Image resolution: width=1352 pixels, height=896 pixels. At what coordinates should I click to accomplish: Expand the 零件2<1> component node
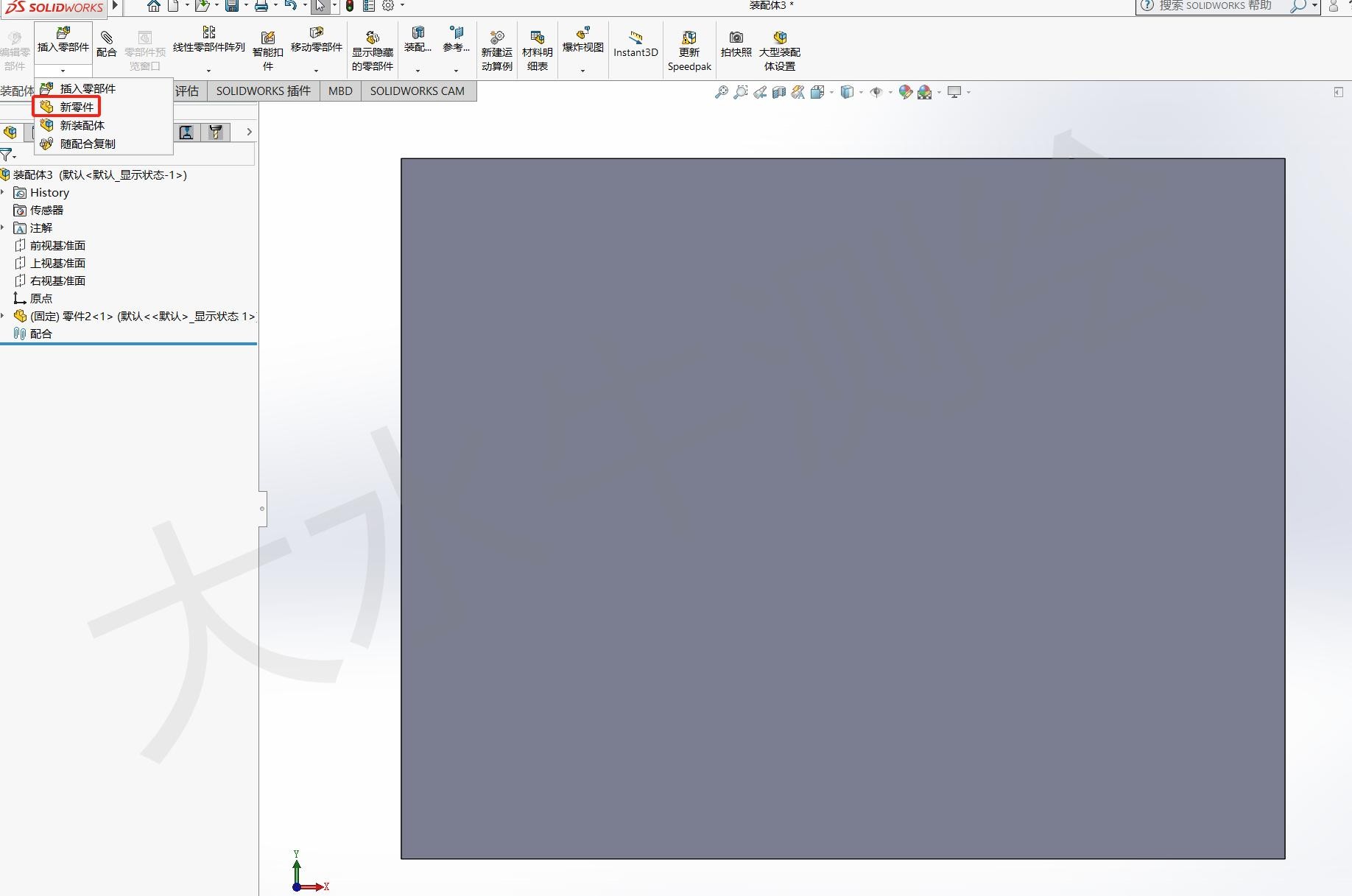4,317
